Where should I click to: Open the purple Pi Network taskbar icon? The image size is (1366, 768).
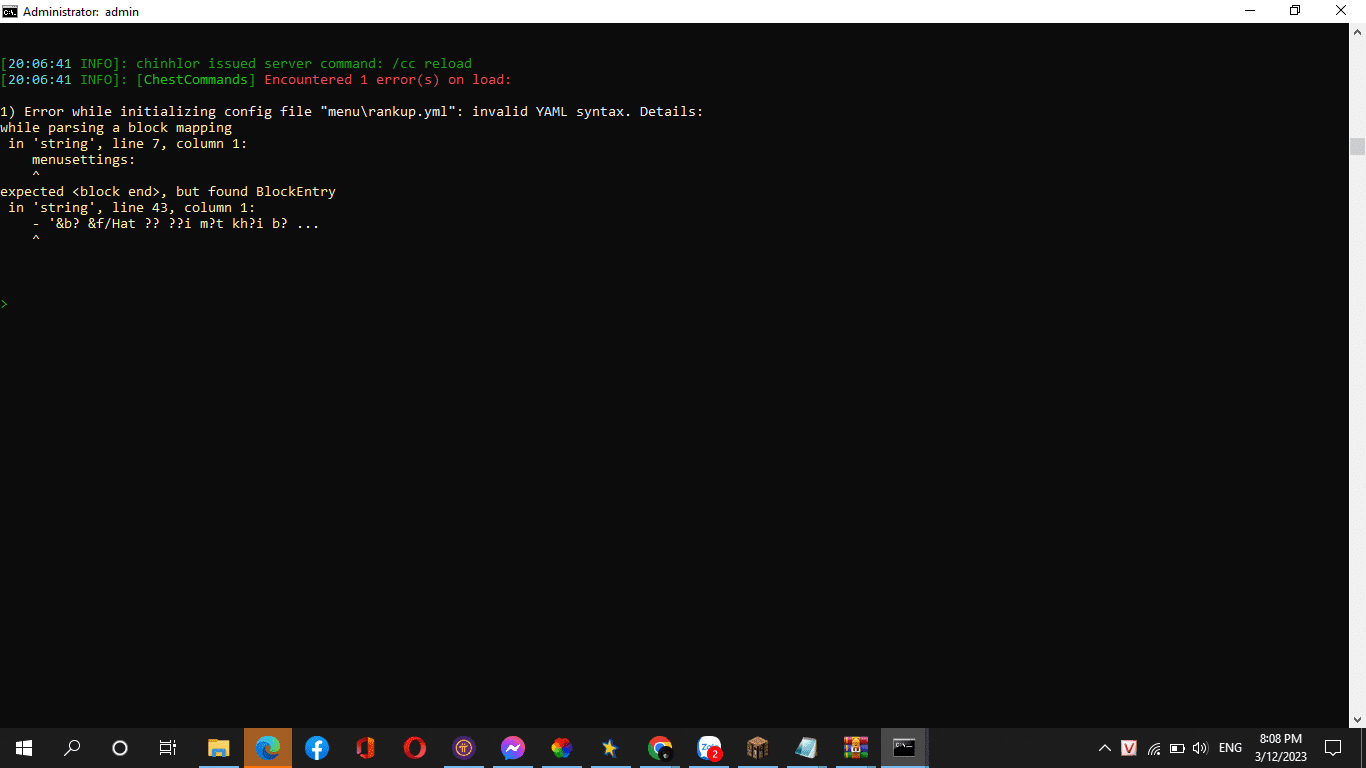pos(463,748)
